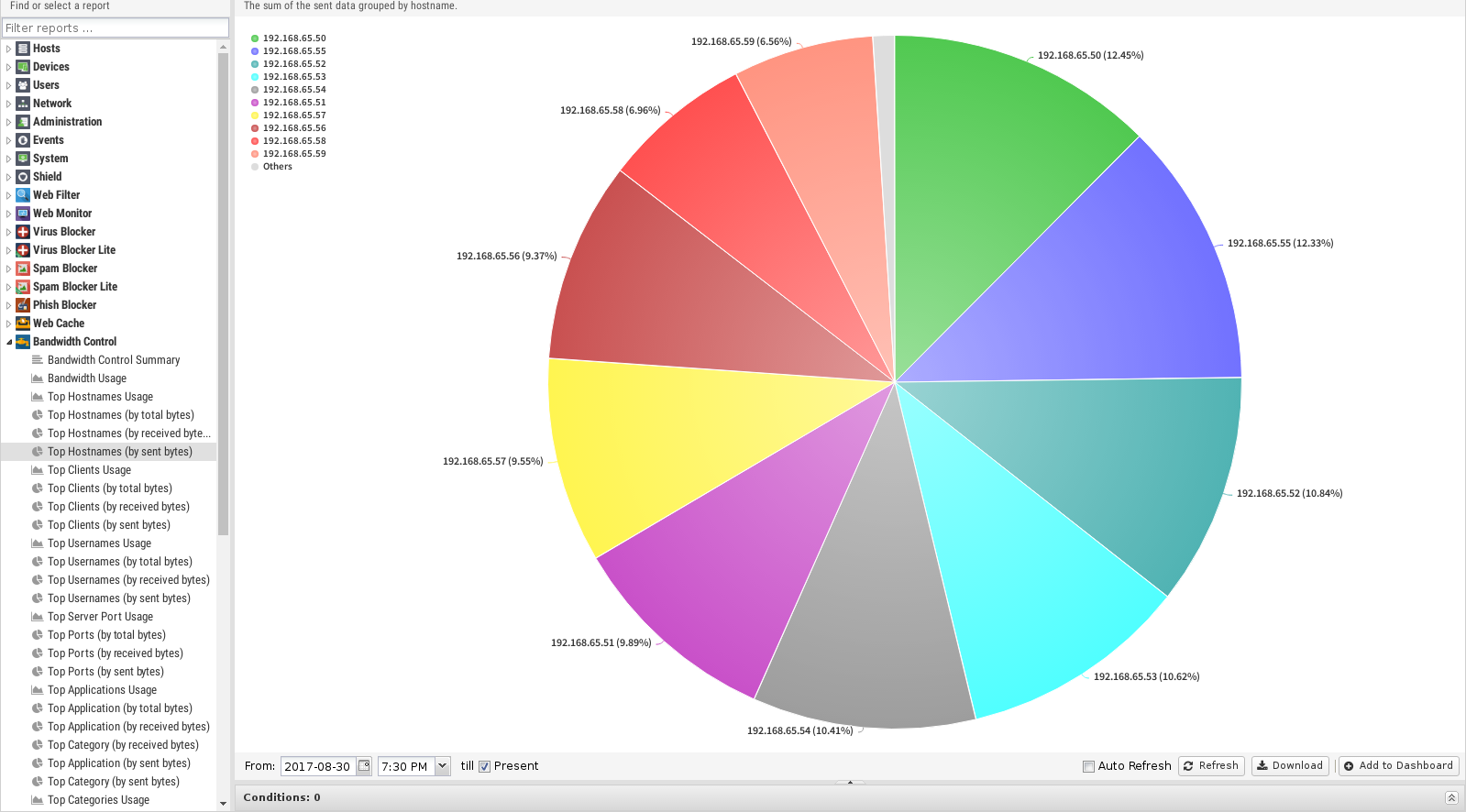The image size is (1466, 812).
Task: Click Add to Dashboard button
Action: pyautogui.click(x=1398, y=766)
